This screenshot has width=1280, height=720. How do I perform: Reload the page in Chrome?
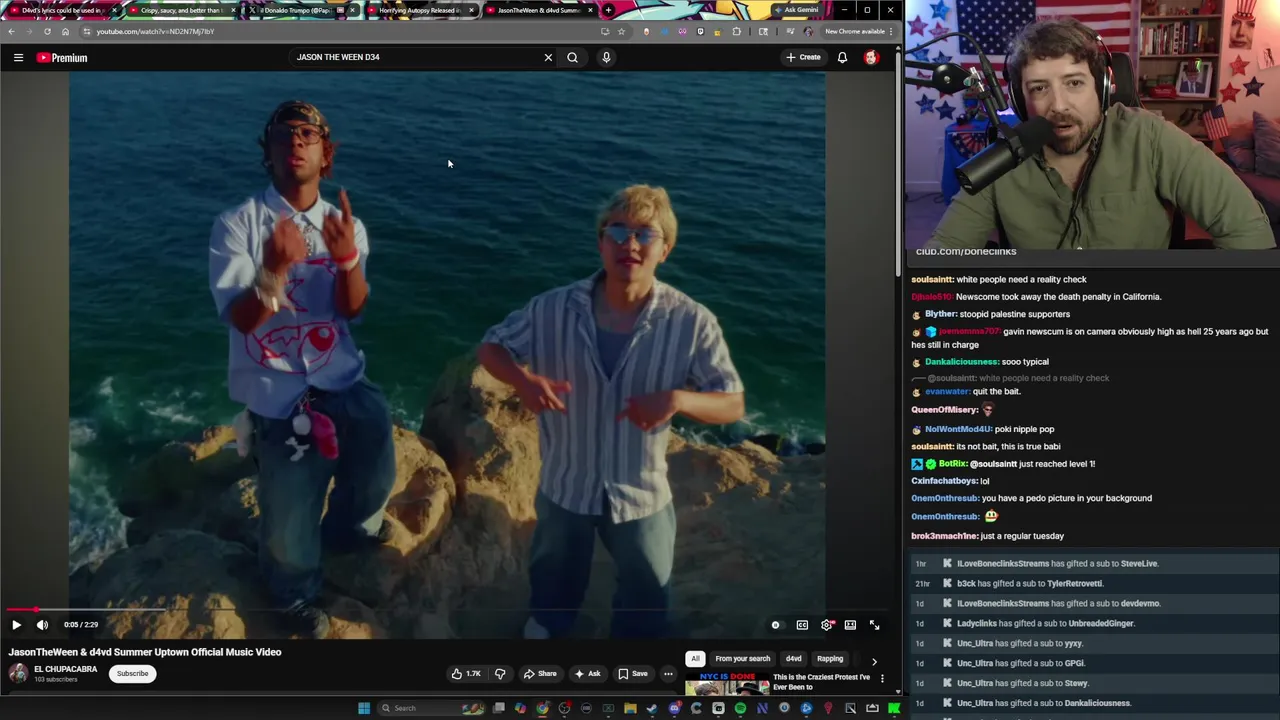click(47, 31)
